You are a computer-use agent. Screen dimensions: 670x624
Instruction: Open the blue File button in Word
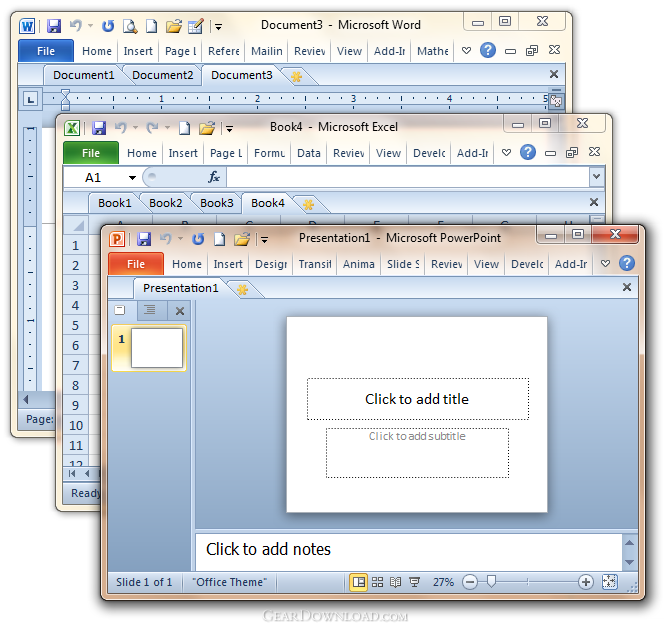coord(46,51)
